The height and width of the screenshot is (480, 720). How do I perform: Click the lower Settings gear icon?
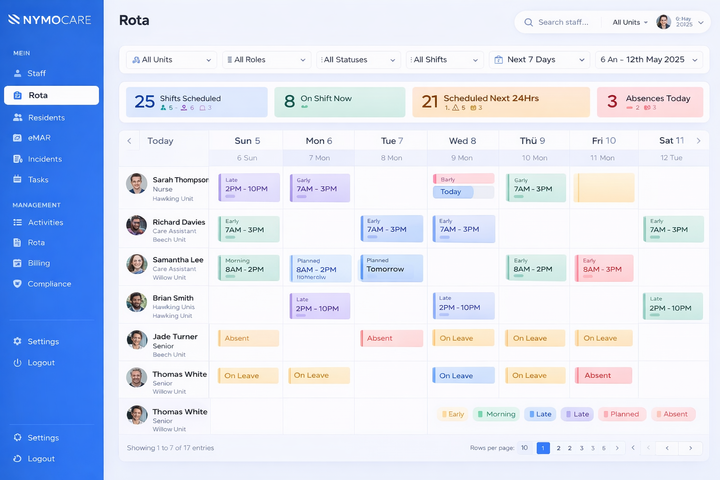pyautogui.click(x=17, y=438)
